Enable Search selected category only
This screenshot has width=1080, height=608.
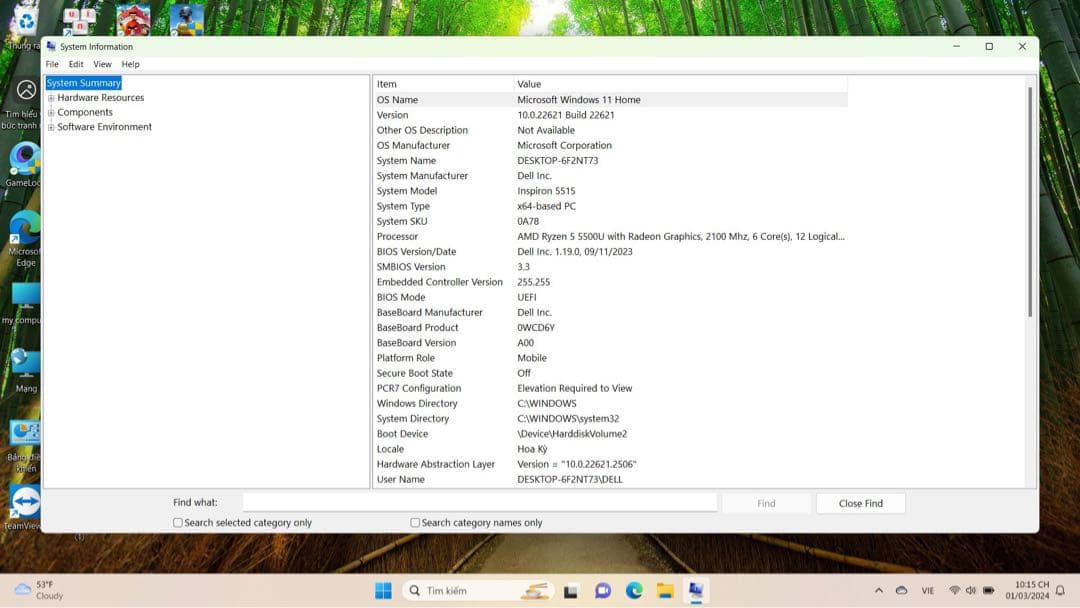pos(177,522)
